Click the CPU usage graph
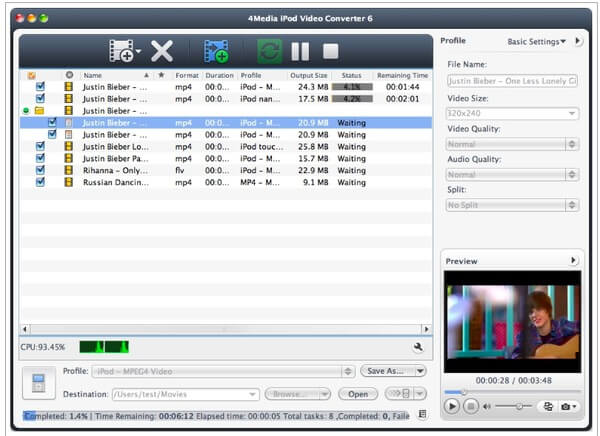600x436 pixels. pyautogui.click(x=104, y=347)
